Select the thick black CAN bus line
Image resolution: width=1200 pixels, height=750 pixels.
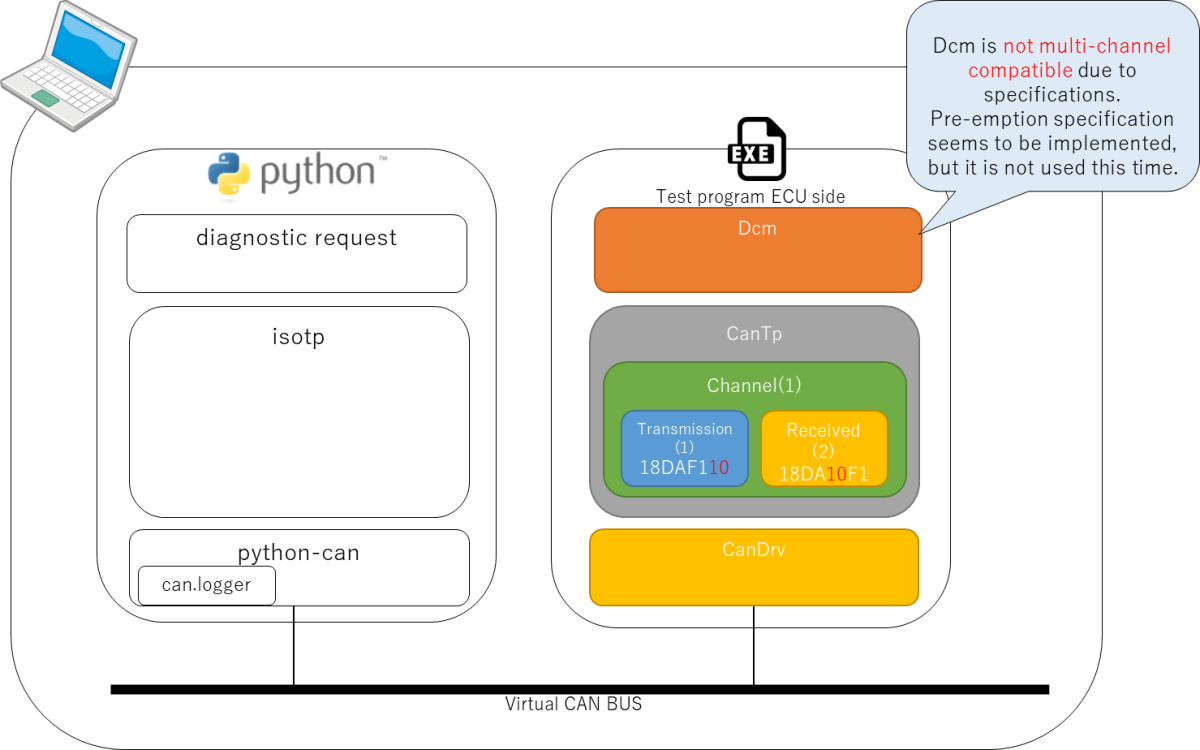click(580, 689)
